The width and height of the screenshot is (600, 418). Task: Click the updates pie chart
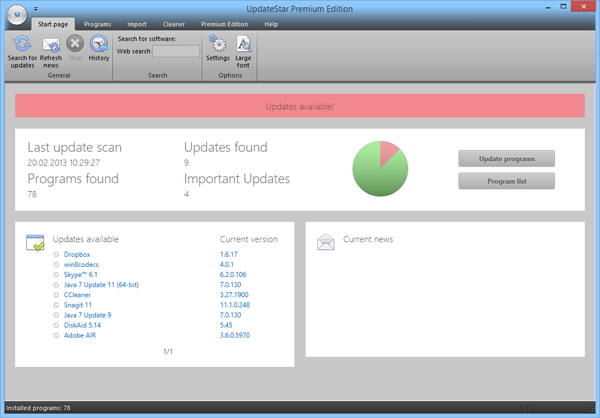tap(380, 168)
